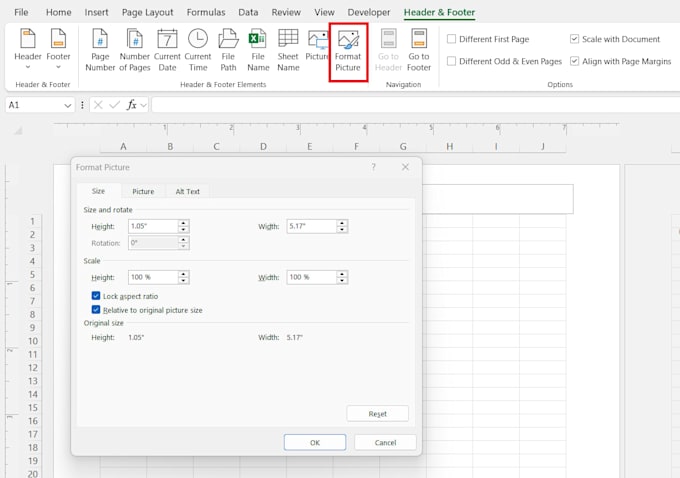Click the Insert Function fx icon
Viewport: 680px width, 478px height.
tap(131, 105)
